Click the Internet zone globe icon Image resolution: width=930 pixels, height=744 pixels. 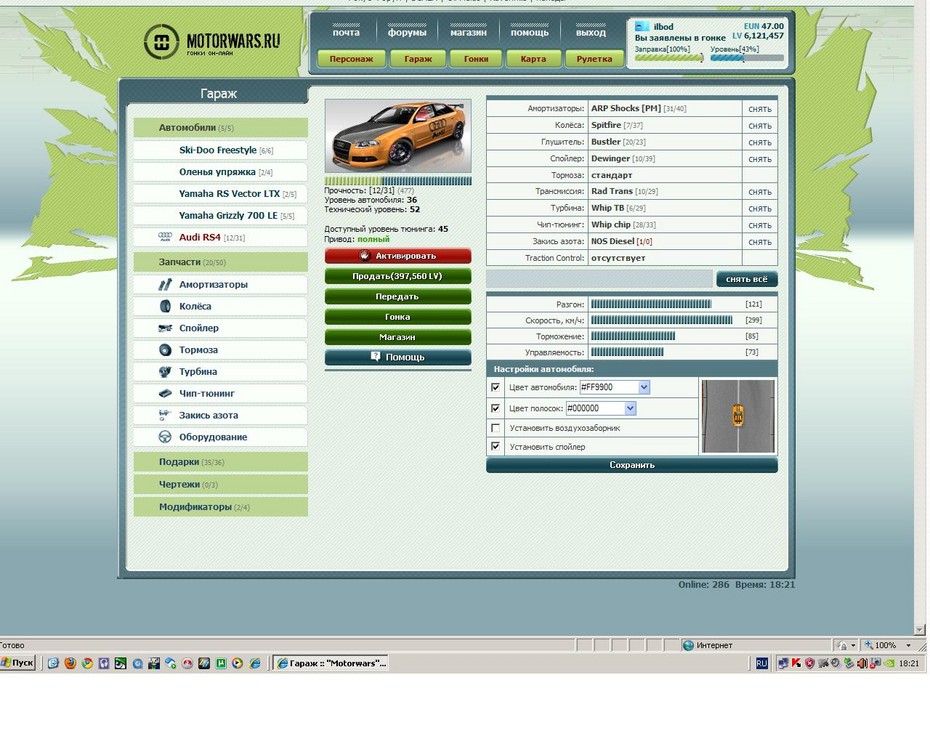coord(688,646)
